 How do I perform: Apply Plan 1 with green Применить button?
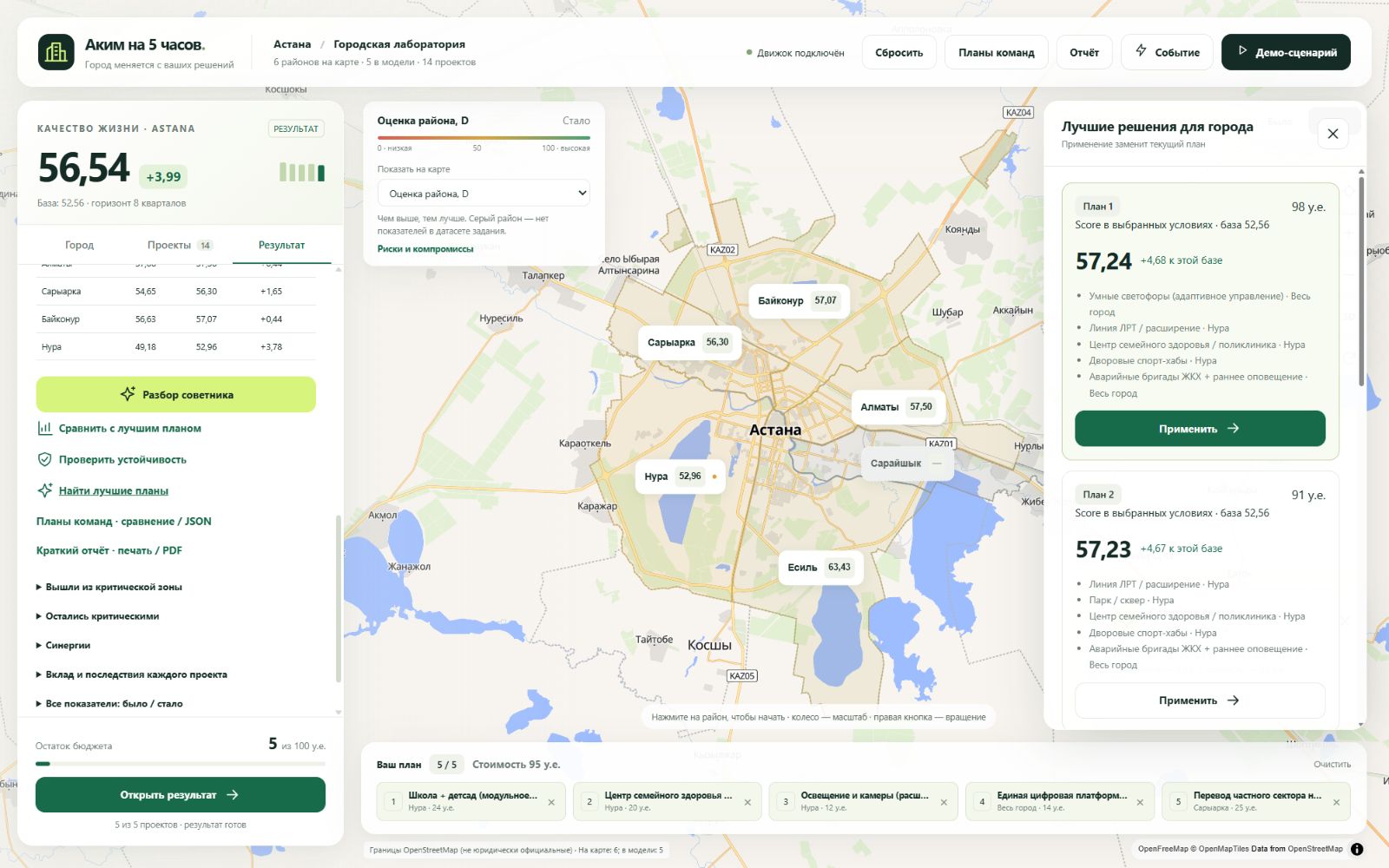1200,429
